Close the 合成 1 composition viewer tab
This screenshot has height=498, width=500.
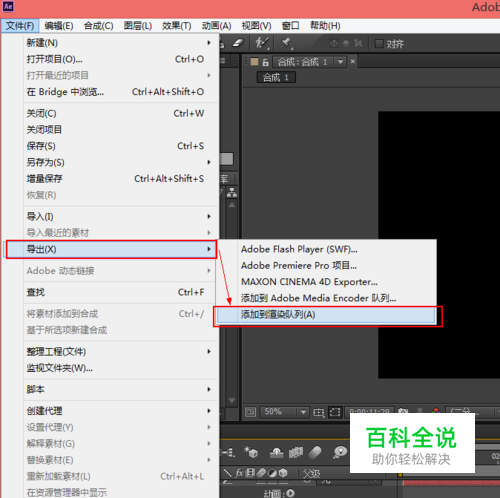pos(353,61)
